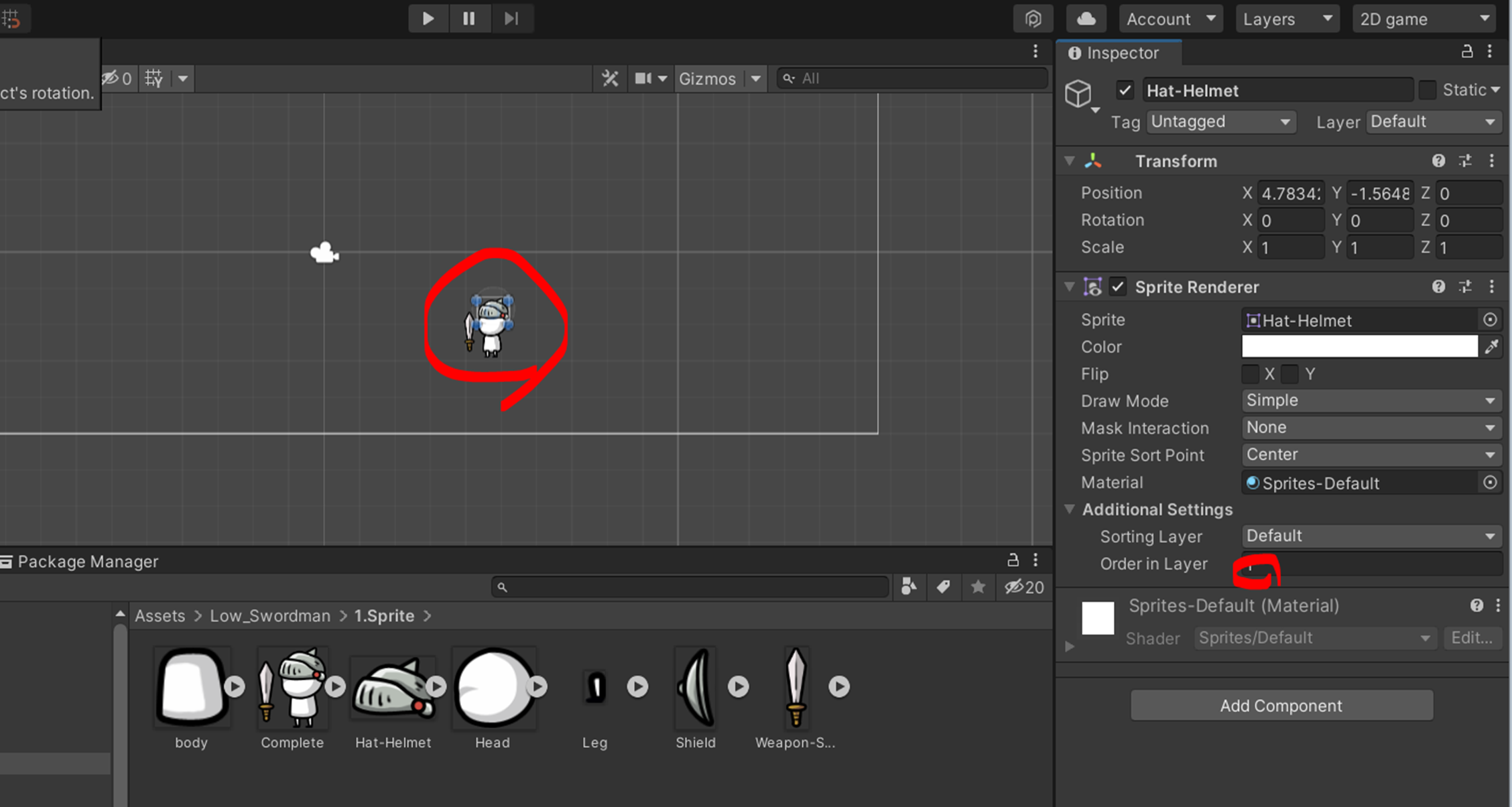Enable the Static checkbox
1512x807 pixels.
1428,90
